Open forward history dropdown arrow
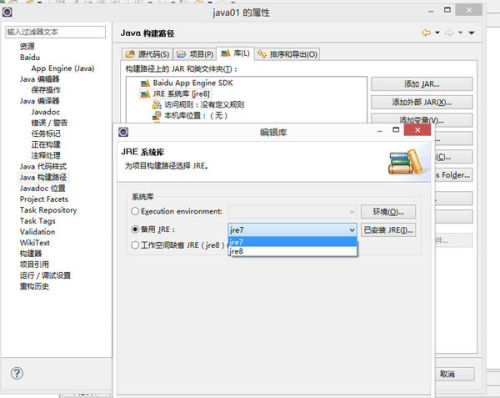Viewport: 500px width, 398px height. point(460,33)
